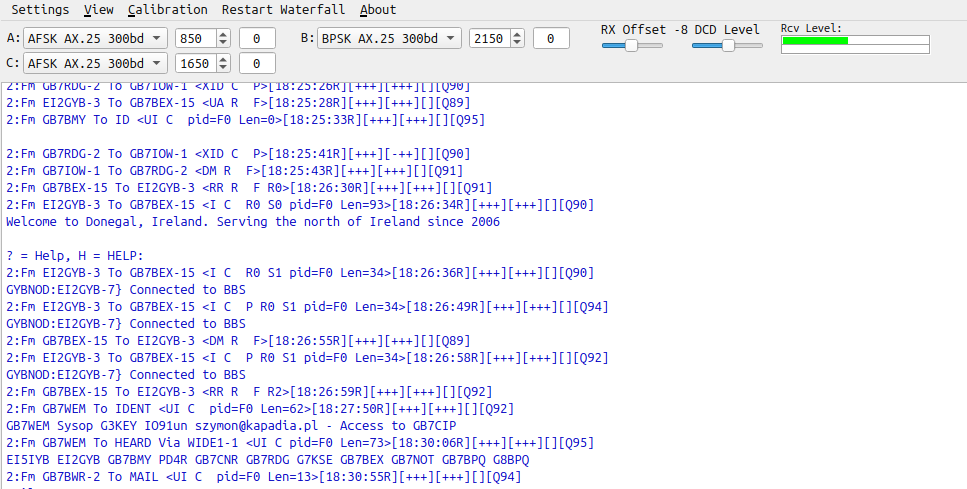Expand modem B BPSK mode dropdown

[x=388, y=38]
